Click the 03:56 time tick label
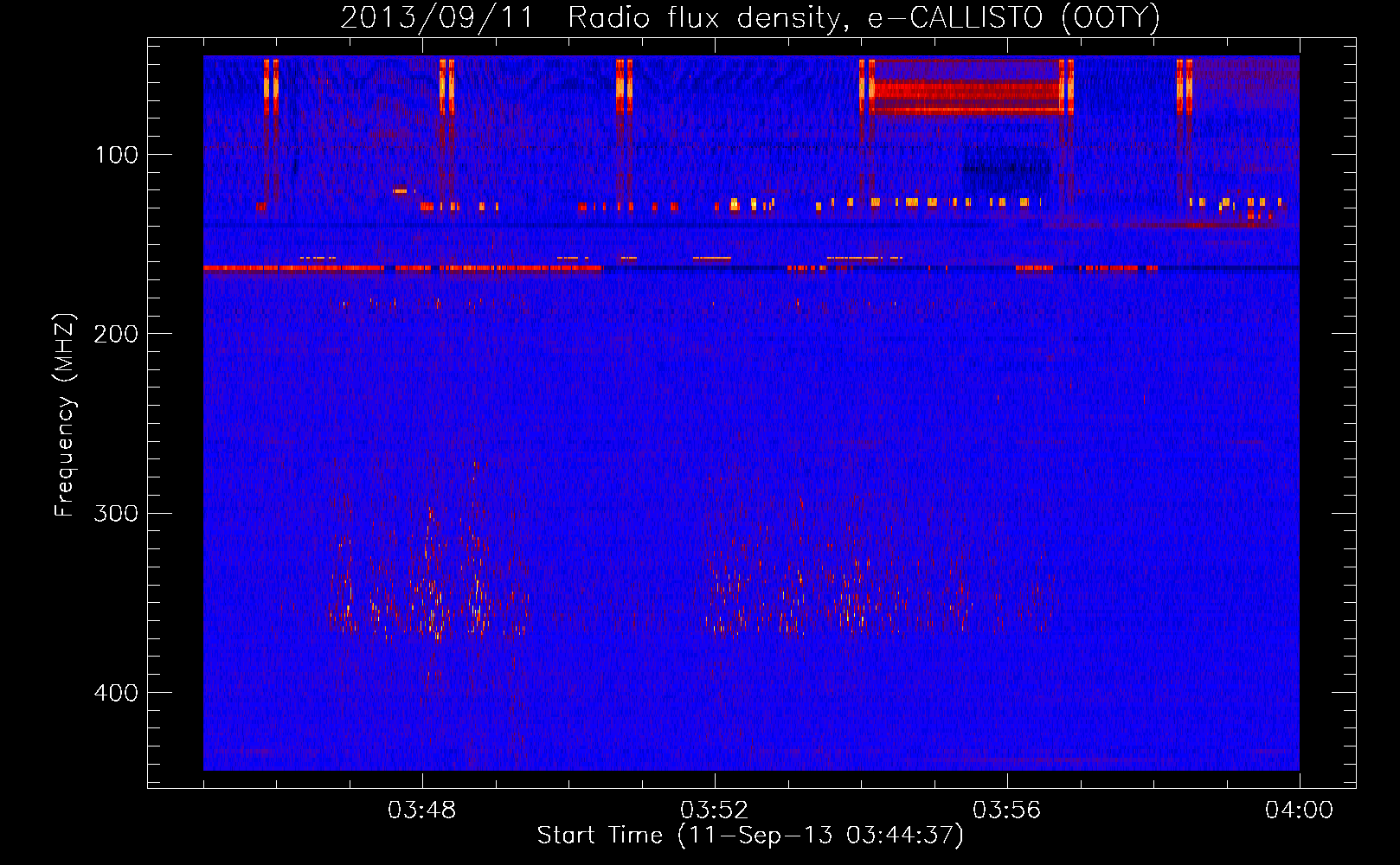 click(x=1007, y=811)
